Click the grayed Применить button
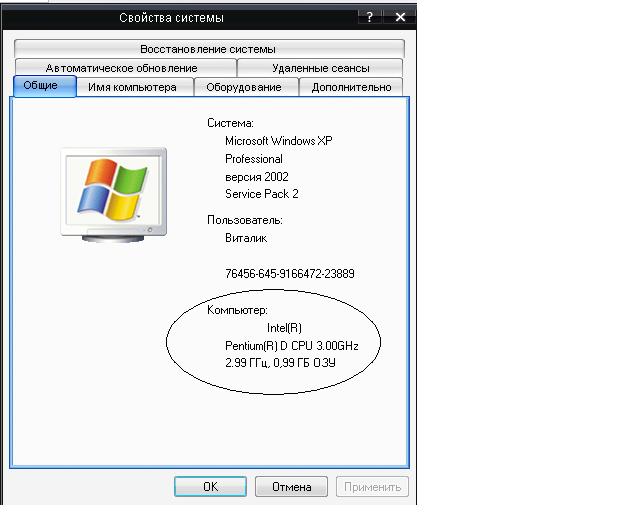This screenshot has height=512, width=640. pyautogui.click(x=372, y=487)
